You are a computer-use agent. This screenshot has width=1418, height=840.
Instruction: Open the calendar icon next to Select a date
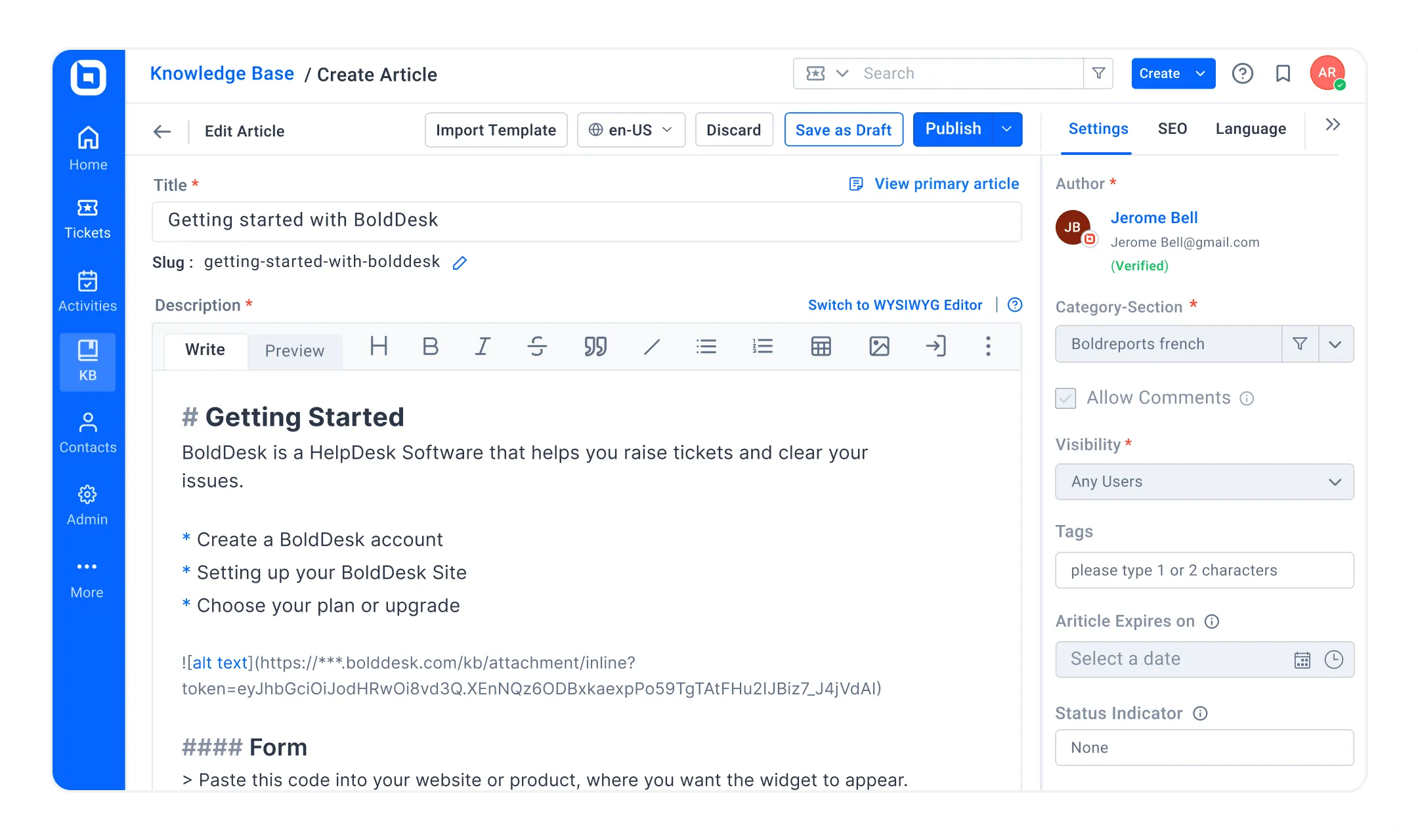(1302, 660)
